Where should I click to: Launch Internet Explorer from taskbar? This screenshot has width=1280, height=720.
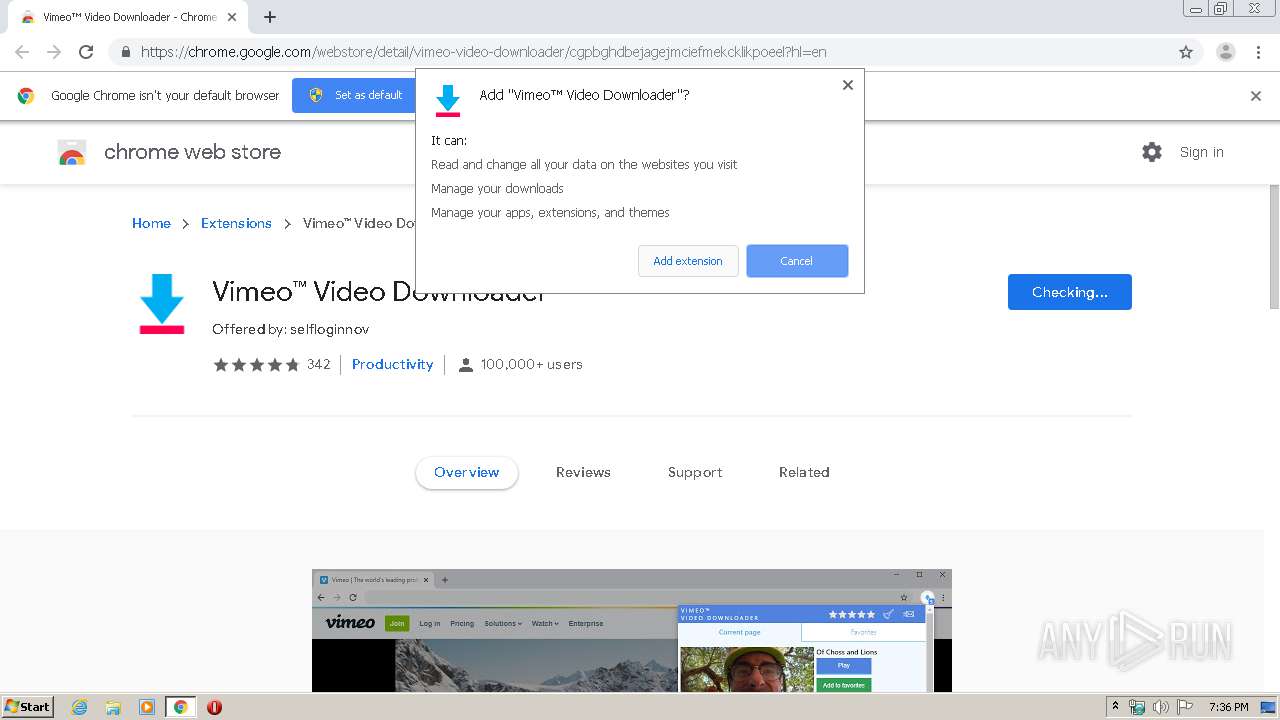click(80, 707)
